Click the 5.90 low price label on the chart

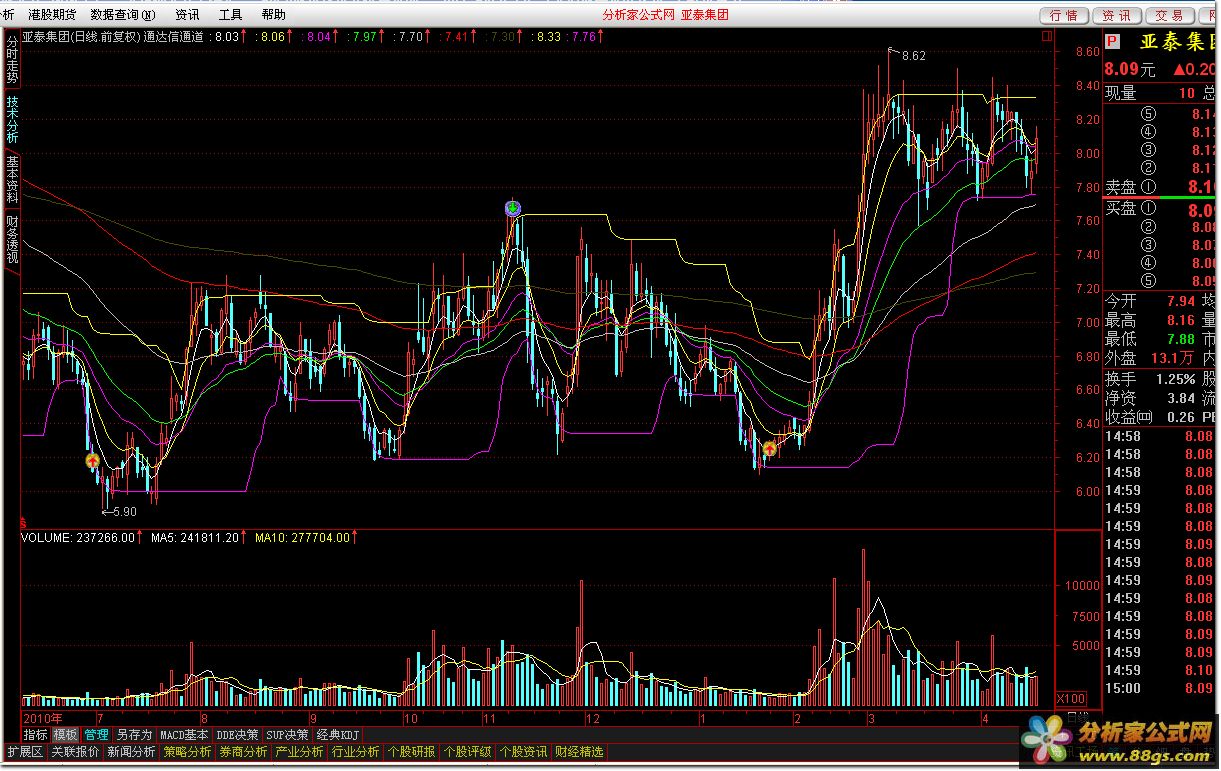[x=124, y=512]
